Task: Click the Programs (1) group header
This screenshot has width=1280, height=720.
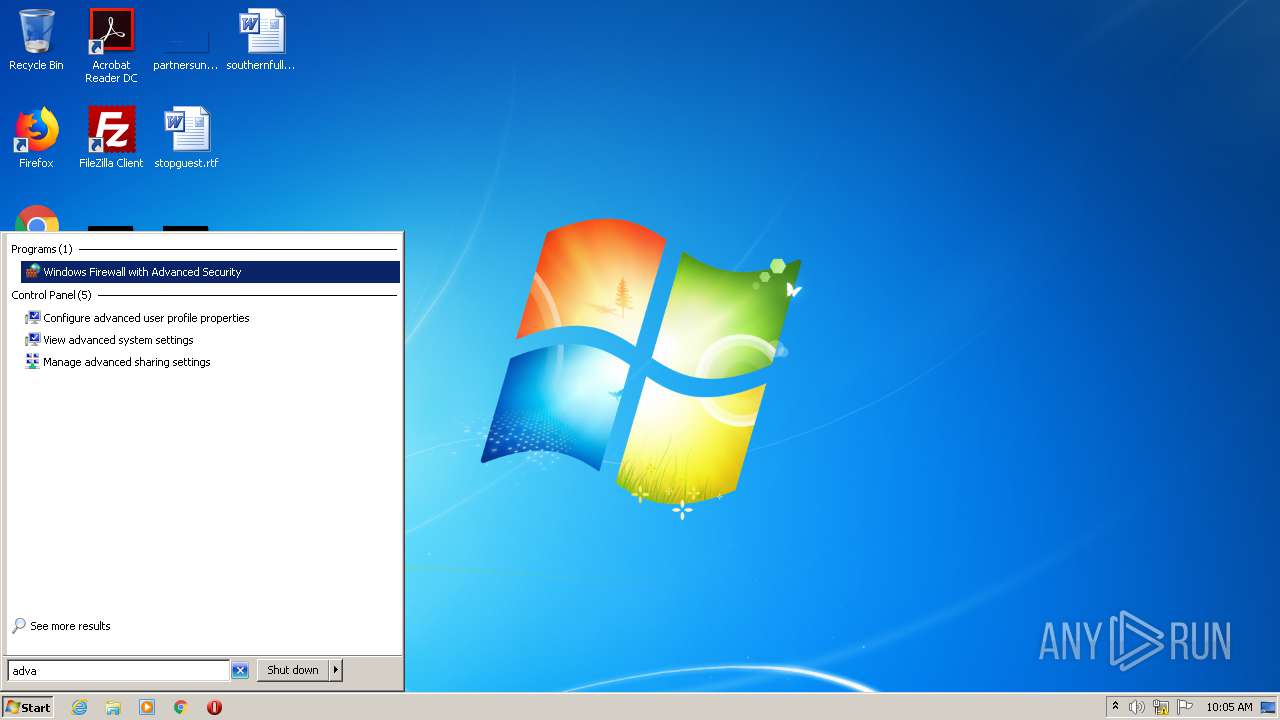Action: coord(42,249)
